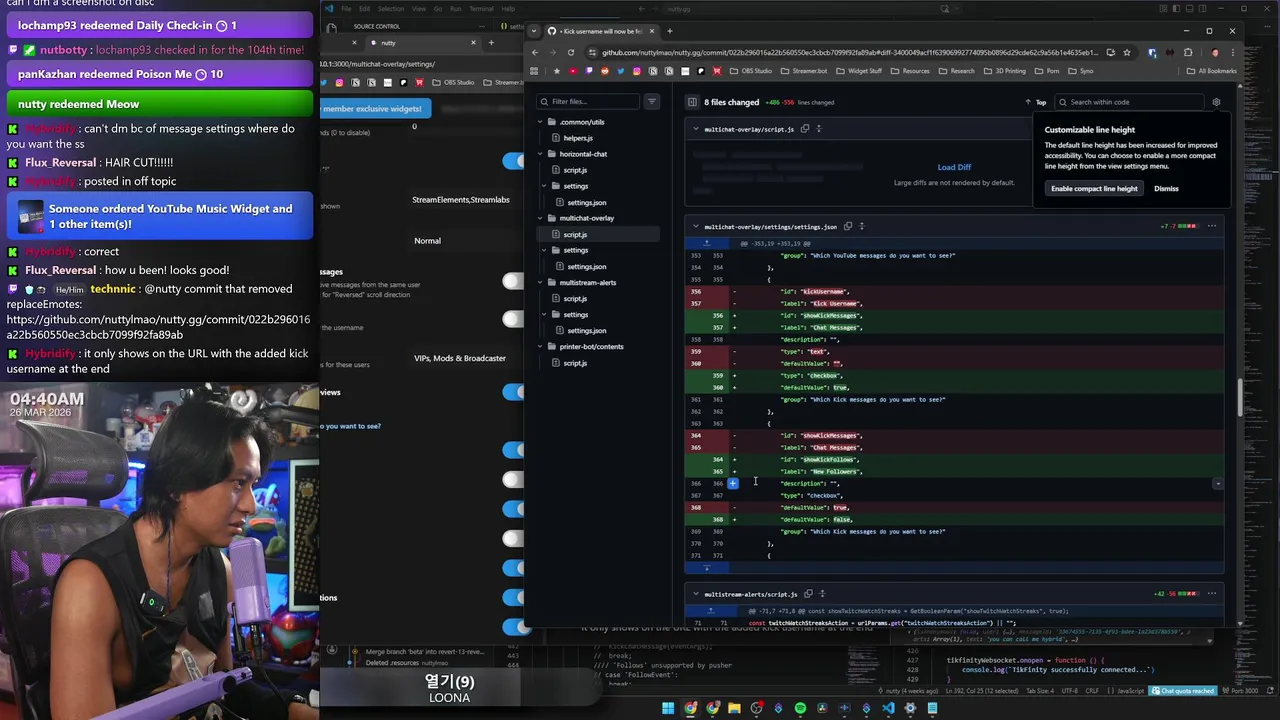Toggle the switch beside 'messages from the same user'
The width and height of the screenshot is (1280, 720).
tap(515, 282)
